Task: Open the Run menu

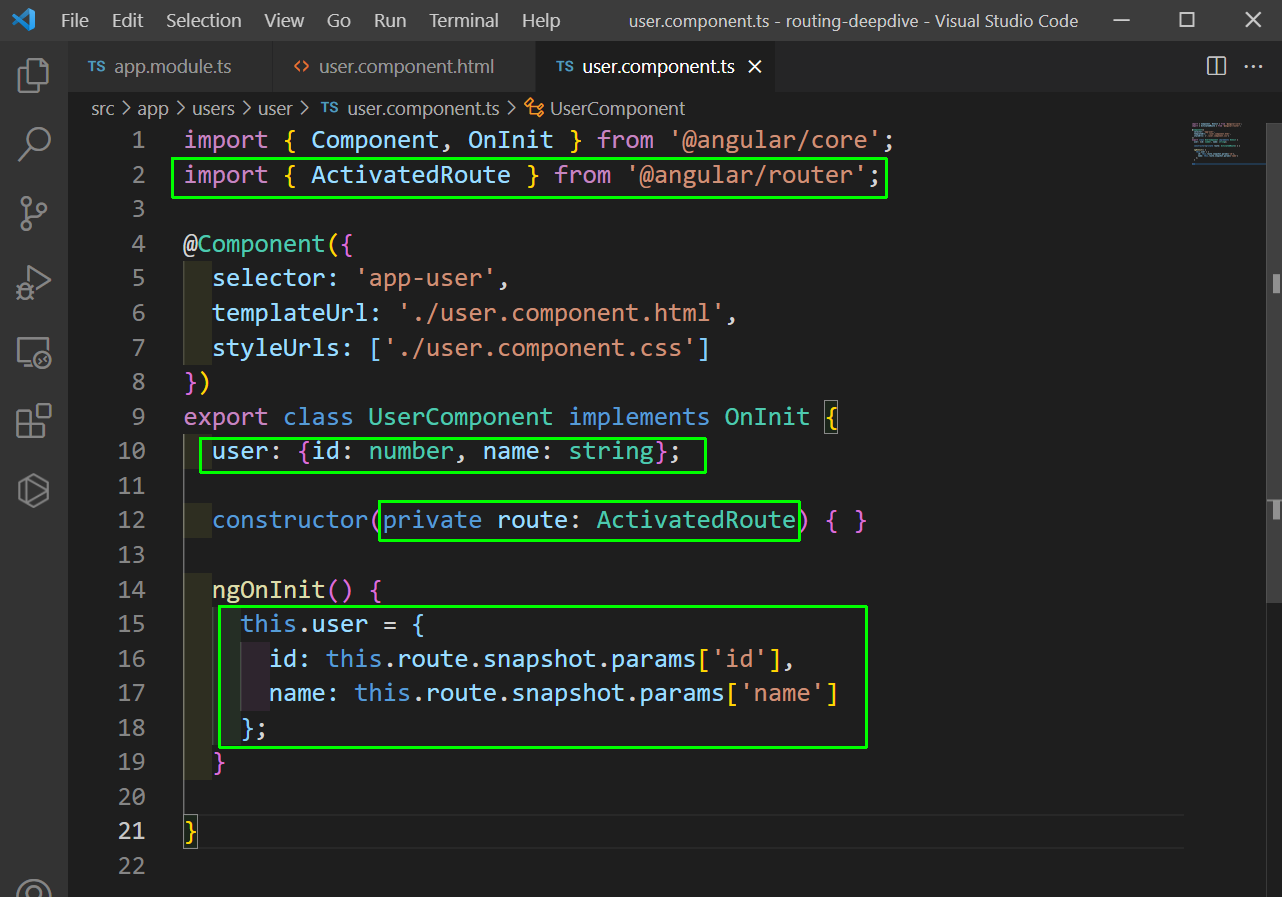Action: 390,20
